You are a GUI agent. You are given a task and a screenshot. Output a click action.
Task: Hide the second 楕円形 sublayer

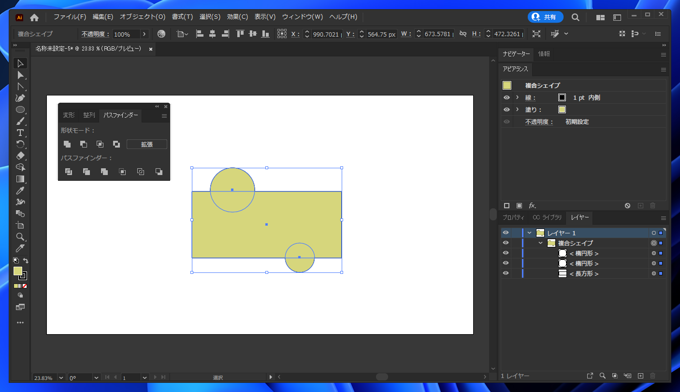(506, 263)
